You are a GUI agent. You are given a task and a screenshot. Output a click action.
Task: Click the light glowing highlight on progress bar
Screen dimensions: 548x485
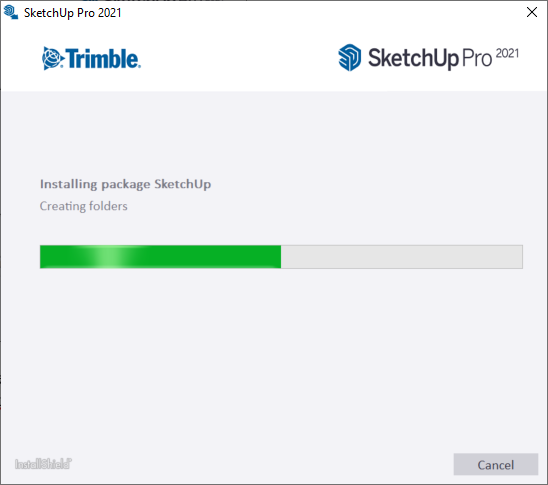coord(110,257)
